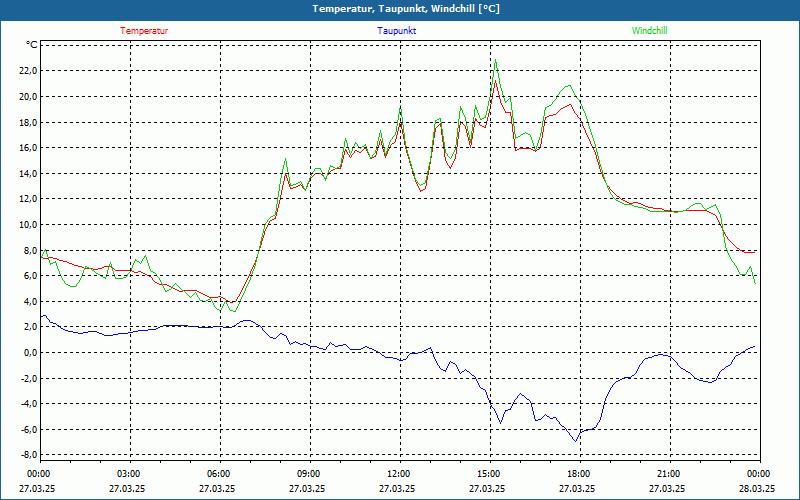Screen dimensions: 800x500
Task: Click the 18:00 time axis label
Action: [x=579, y=474]
